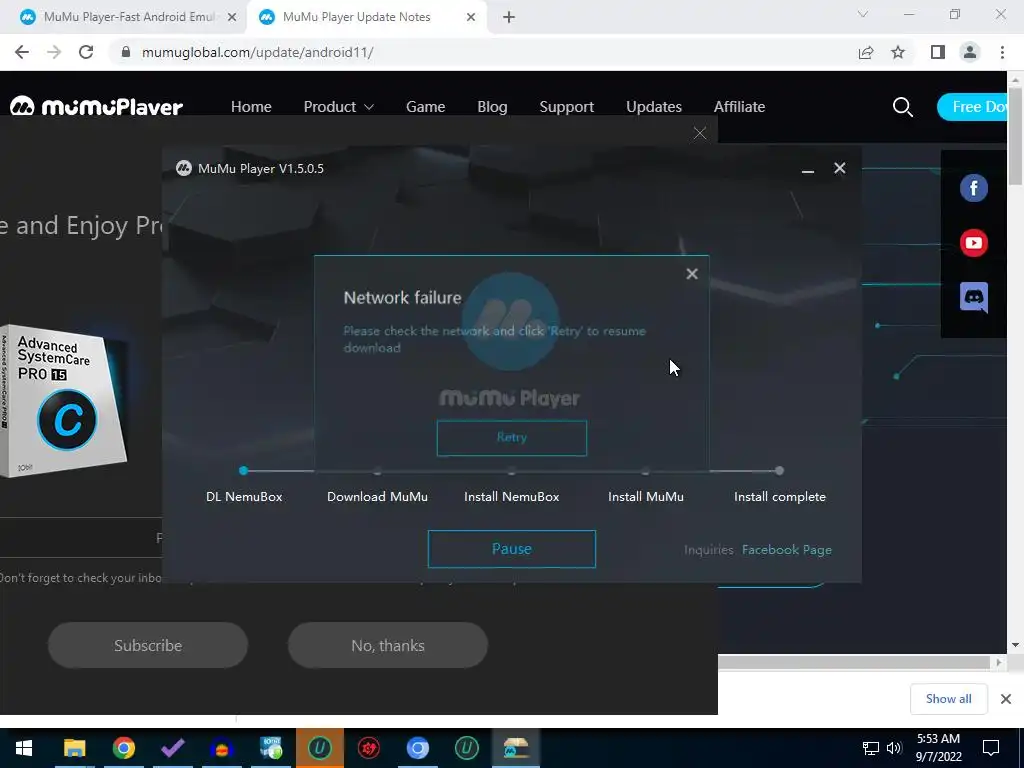Click the Free Download button
This screenshot has height=768, width=1024.
pyautogui.click(x=972, y=107)
